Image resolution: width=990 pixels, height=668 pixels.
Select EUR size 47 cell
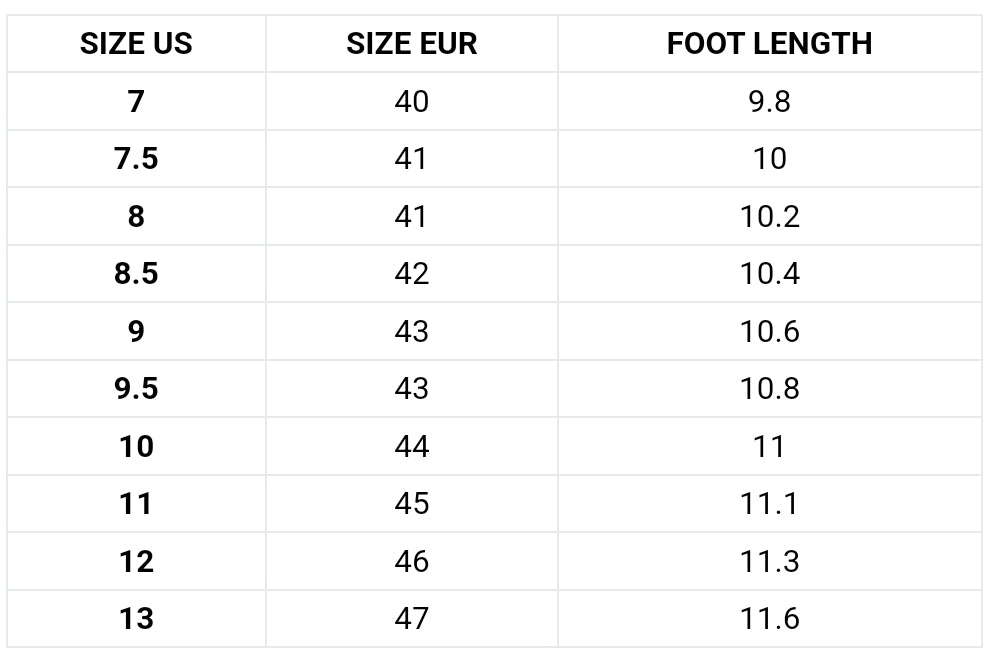coord(411,619)
